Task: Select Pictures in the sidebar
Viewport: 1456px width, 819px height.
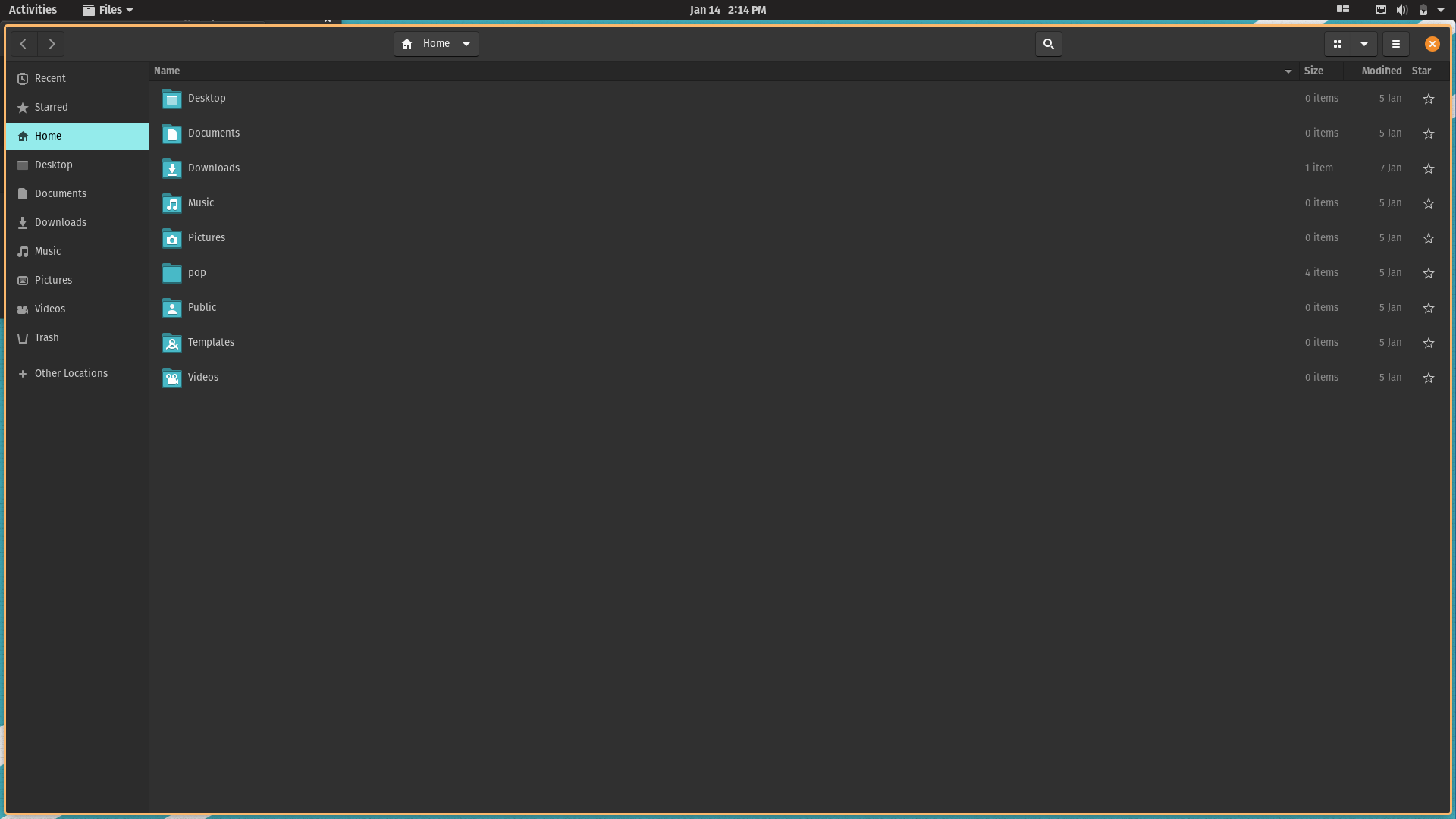Action: [77, 281]
